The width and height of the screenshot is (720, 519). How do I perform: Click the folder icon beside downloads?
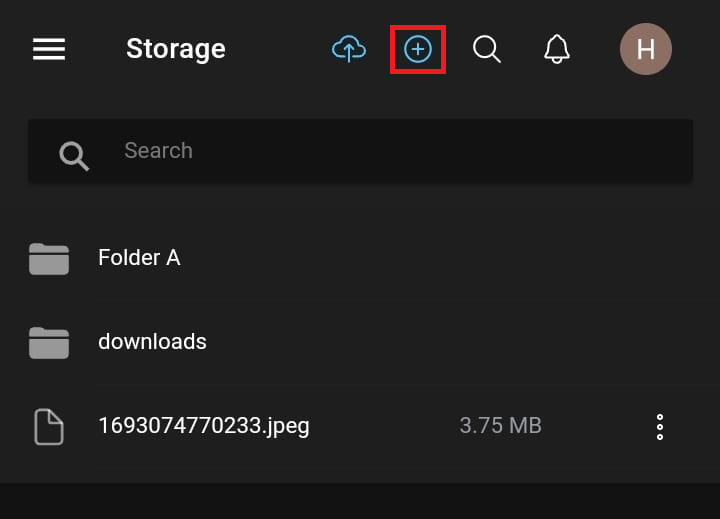pos(49,342)
